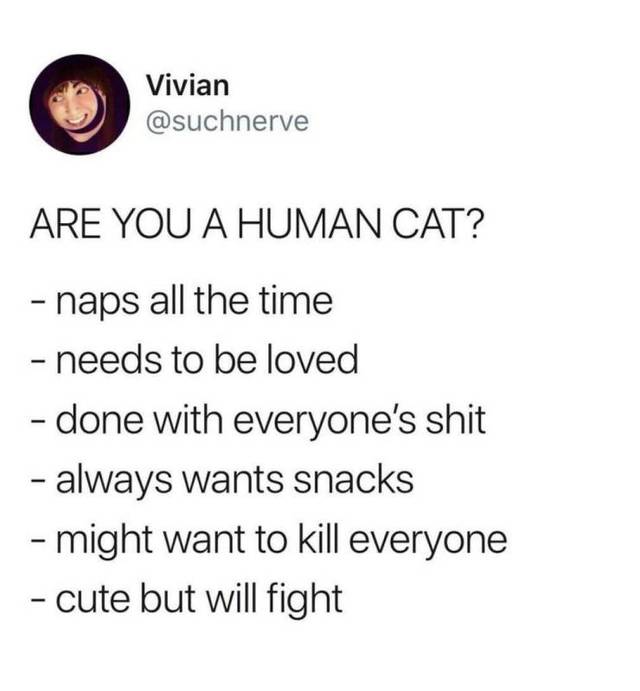This screenshot has height=691, width=640.
Task: Click the word "always" in the fourth bullet
Action: point(114,481)
